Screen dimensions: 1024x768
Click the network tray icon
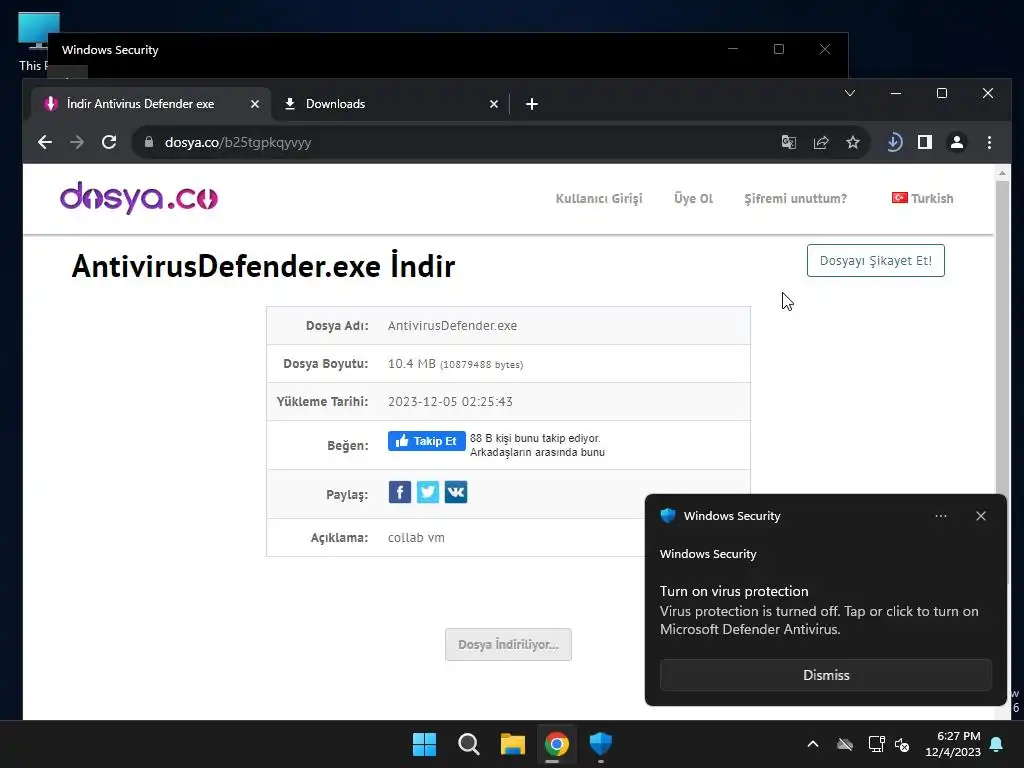click(x=876, y=744)
